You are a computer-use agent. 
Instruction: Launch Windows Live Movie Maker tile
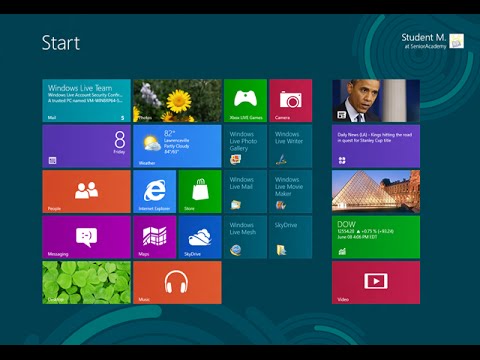tap(291, 191)
